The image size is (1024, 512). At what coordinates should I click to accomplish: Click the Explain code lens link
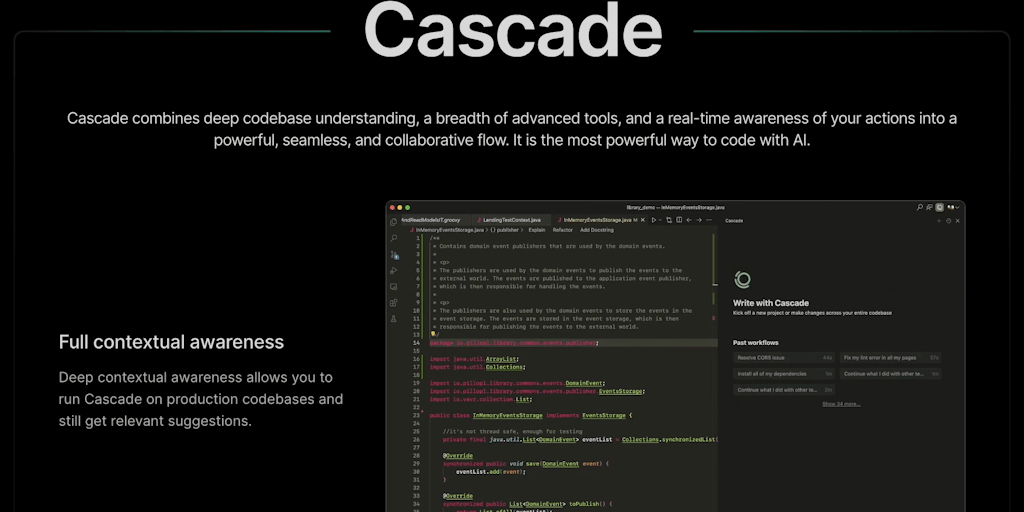(536, 229)
